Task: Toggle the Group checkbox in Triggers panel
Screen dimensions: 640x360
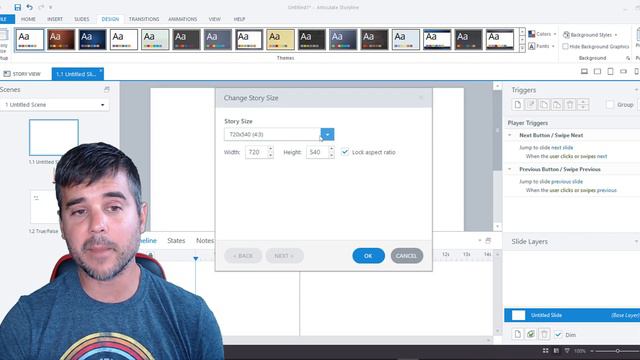Action: coord(610,105)
